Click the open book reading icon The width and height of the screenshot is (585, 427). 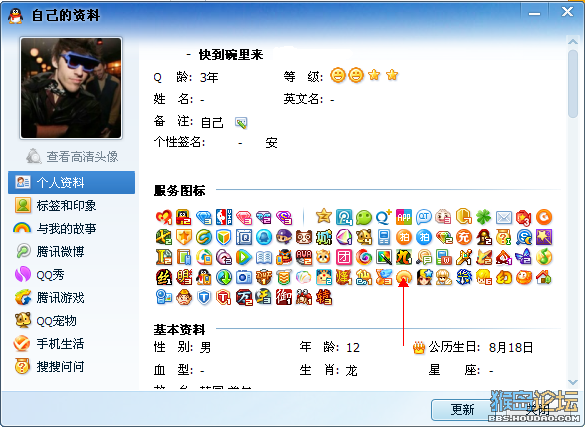click(264, 257)
